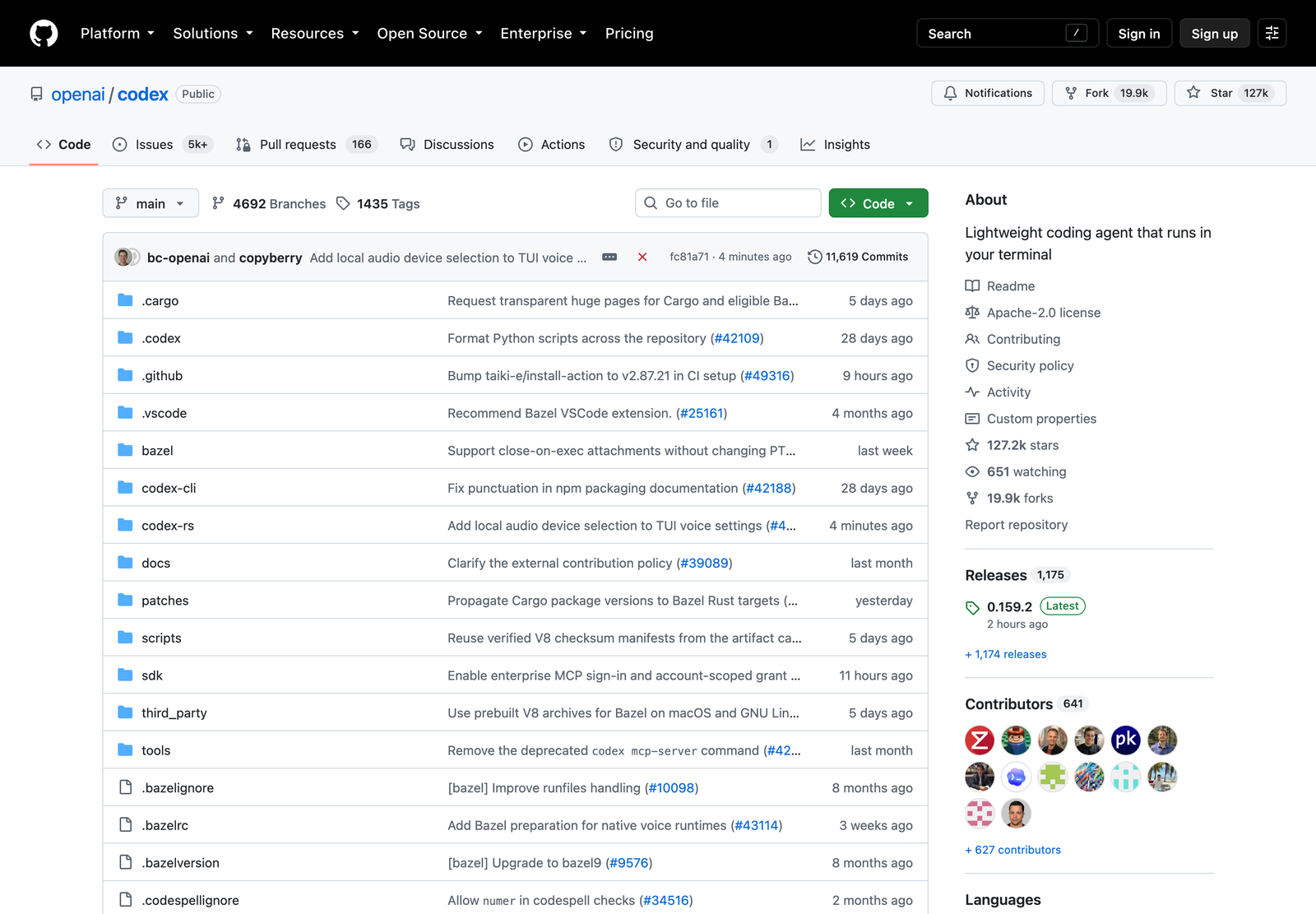Click the bc-openai avatar in commit bar
This screenshot has width=1316, height=914.
pos(123,257)
